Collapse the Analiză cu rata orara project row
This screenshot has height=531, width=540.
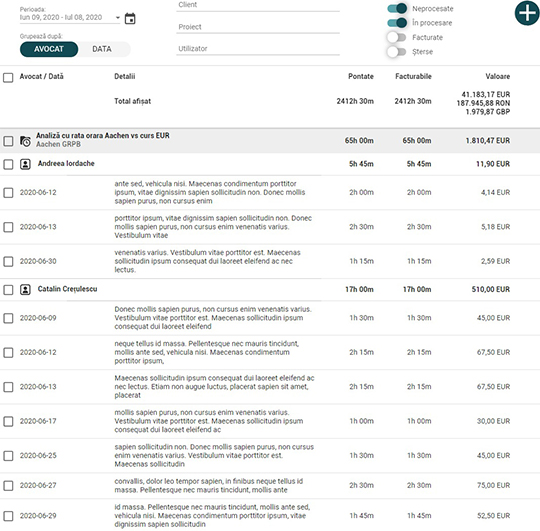[x=270, y=140]
